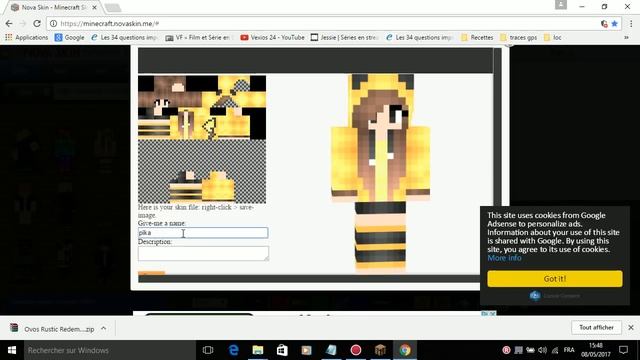
Task: Open the media player taskbar icon
Action: [307, 350]
